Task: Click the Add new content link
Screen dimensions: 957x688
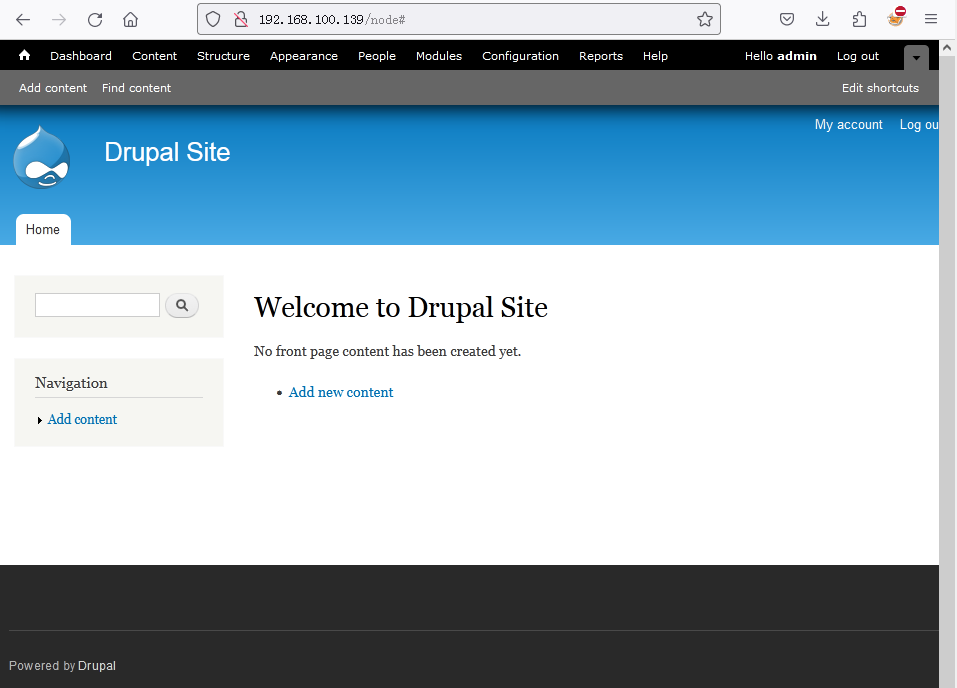Action: point(341,392)
